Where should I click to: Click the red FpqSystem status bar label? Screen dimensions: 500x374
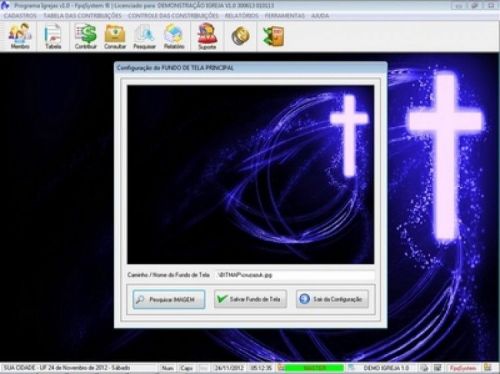click(463, 368)
